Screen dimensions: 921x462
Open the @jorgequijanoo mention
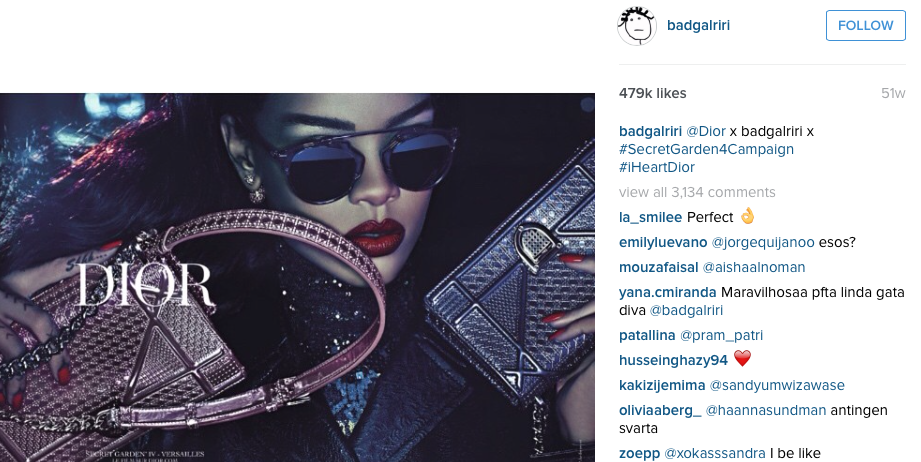point(763,242)
